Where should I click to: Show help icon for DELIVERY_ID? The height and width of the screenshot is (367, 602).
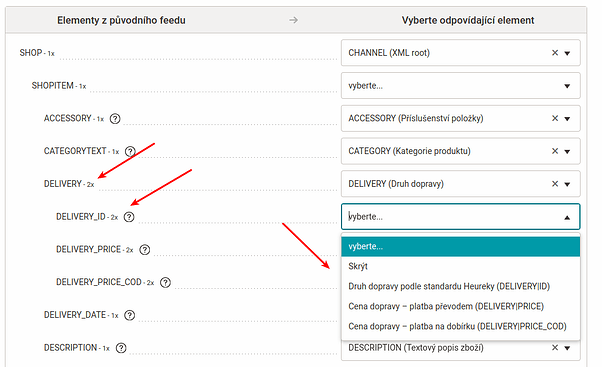(x=129, y=217)
